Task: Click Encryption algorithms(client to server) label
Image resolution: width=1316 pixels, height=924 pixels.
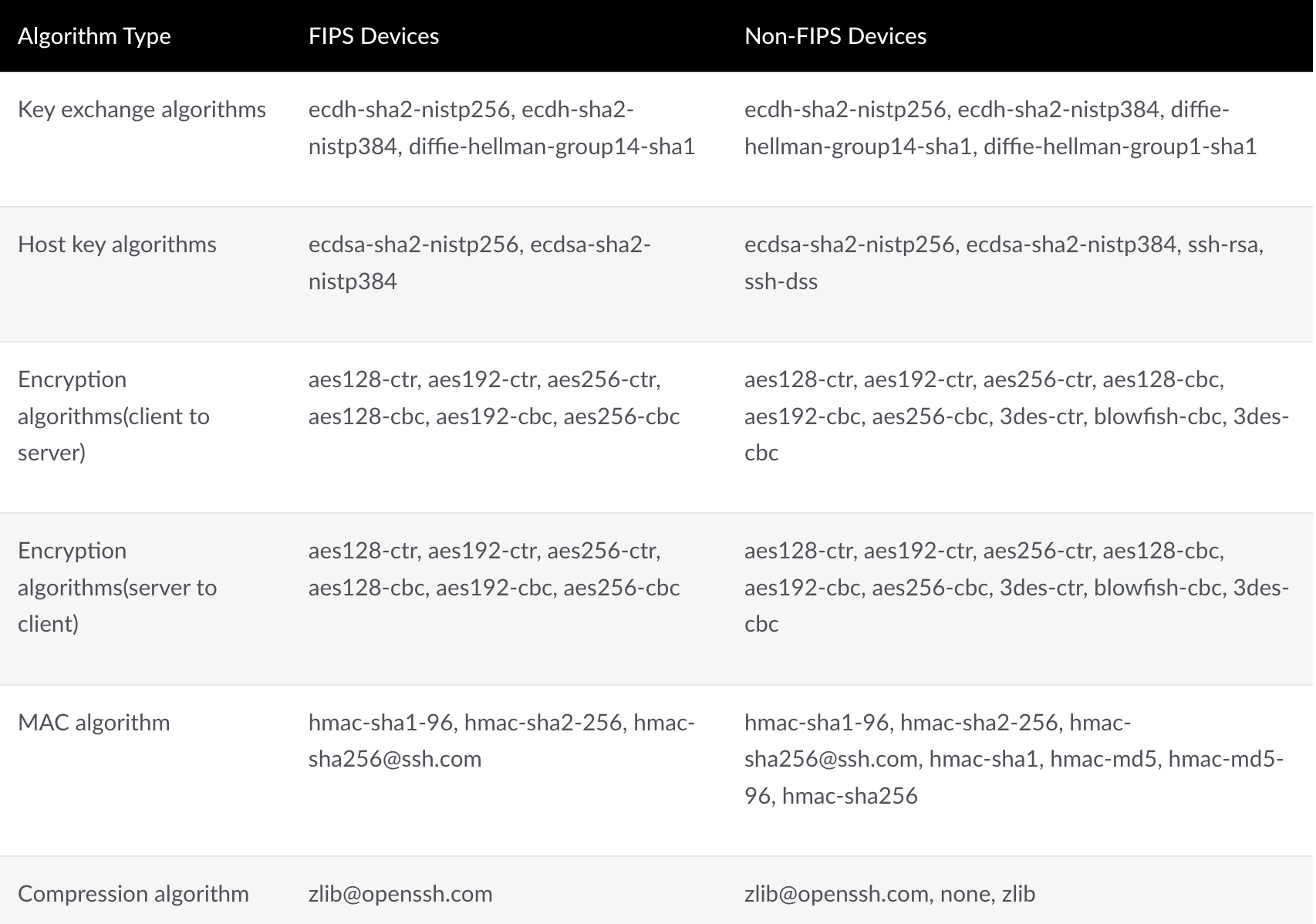Action: pos(113,416)
